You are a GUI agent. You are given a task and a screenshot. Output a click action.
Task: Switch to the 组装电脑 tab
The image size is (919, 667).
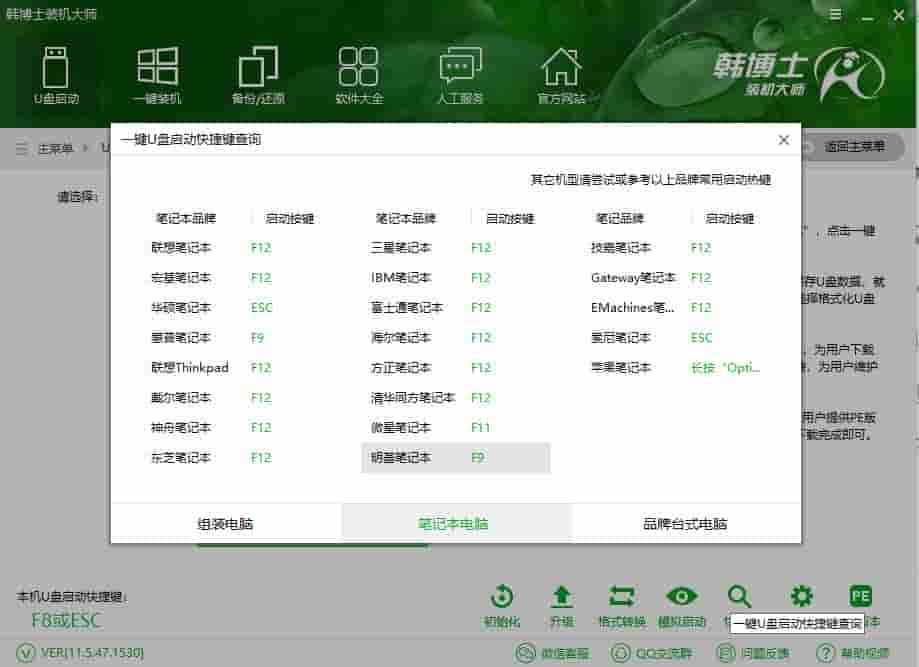pyautogui.click(x=225, y=523)
